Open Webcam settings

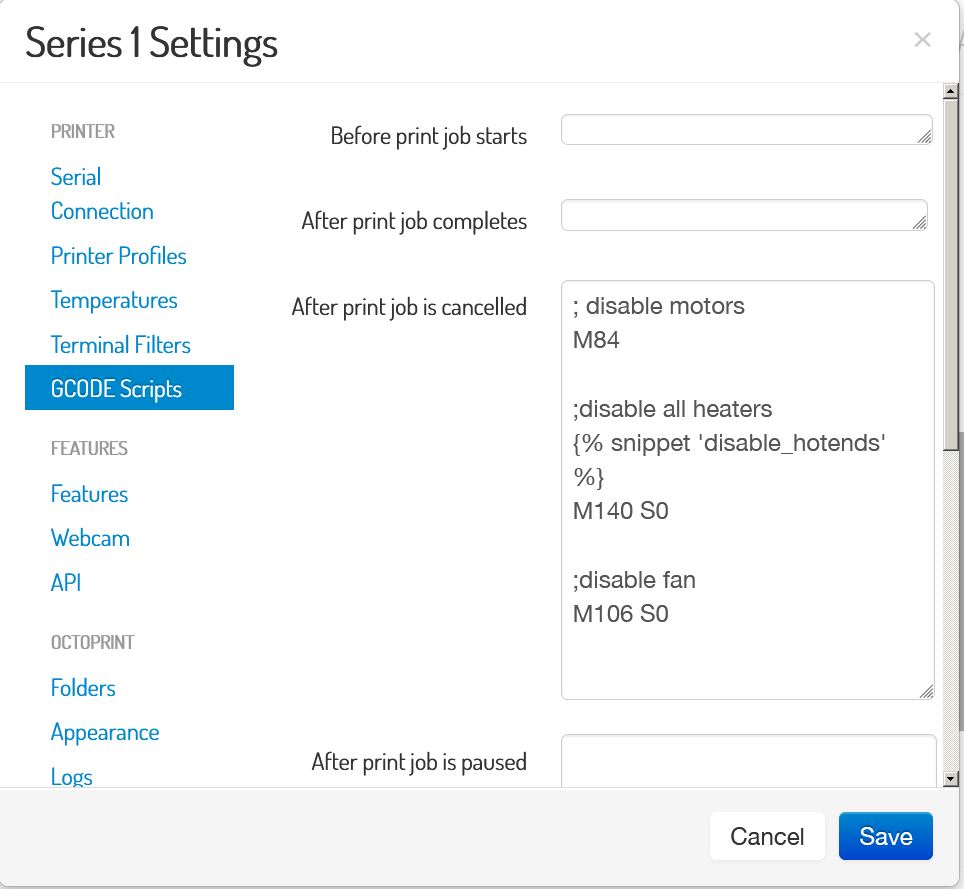click(90, 538)
